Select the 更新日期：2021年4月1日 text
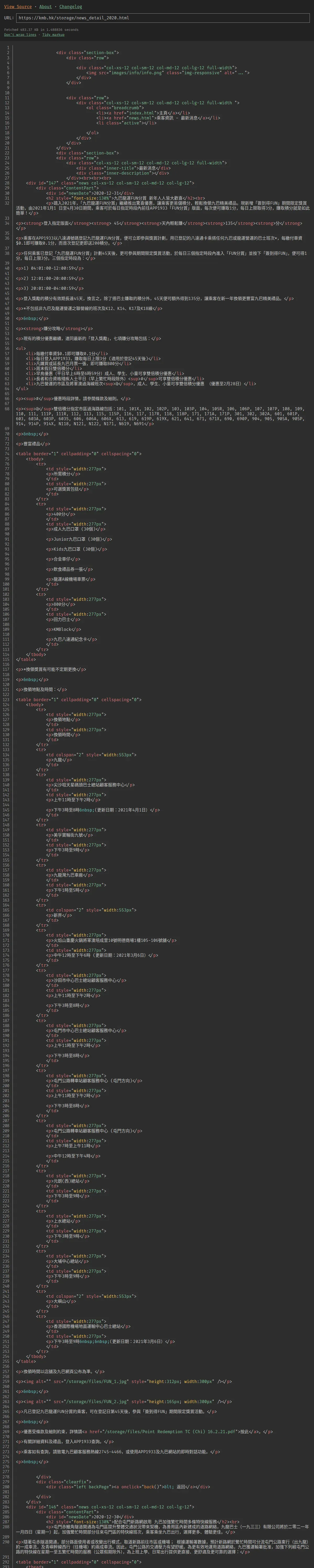This screenshot has height=1568, width=314. coord(122,810)
